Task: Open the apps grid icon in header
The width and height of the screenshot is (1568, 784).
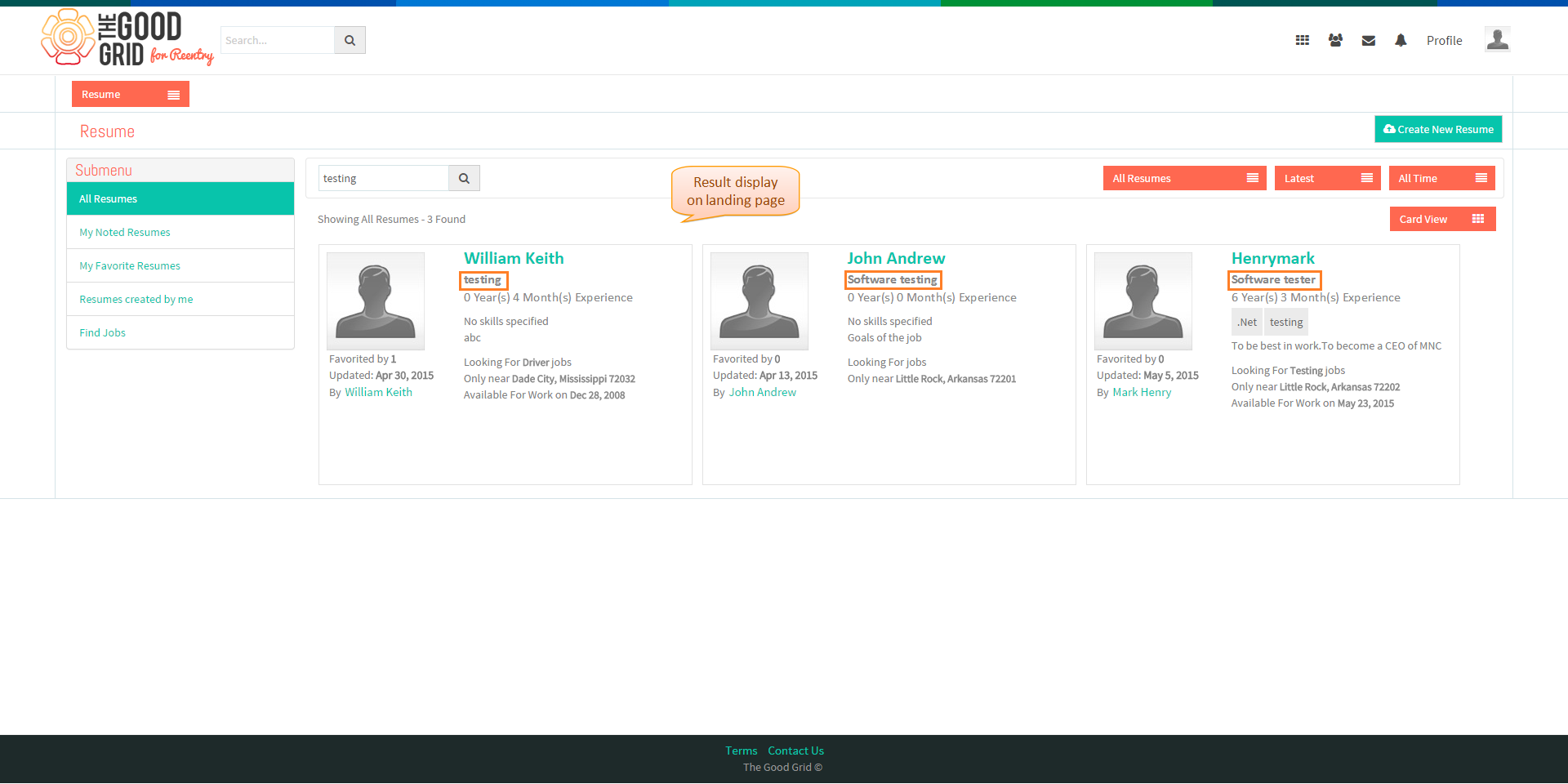Action: click(1302, 40)
